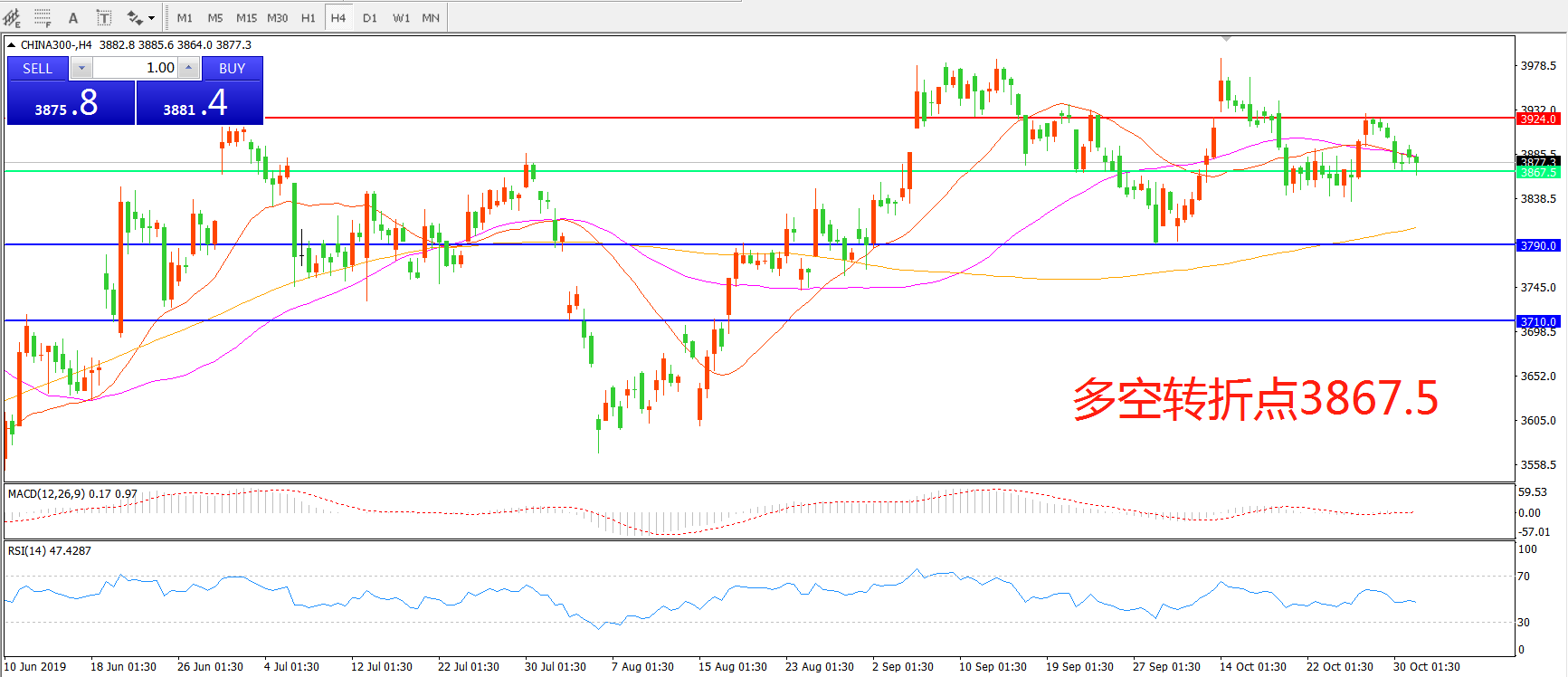Viewport: 1568px width, 677px height.
Task: Click the blue 3790.0 price level label
Action: point(1537,245)
